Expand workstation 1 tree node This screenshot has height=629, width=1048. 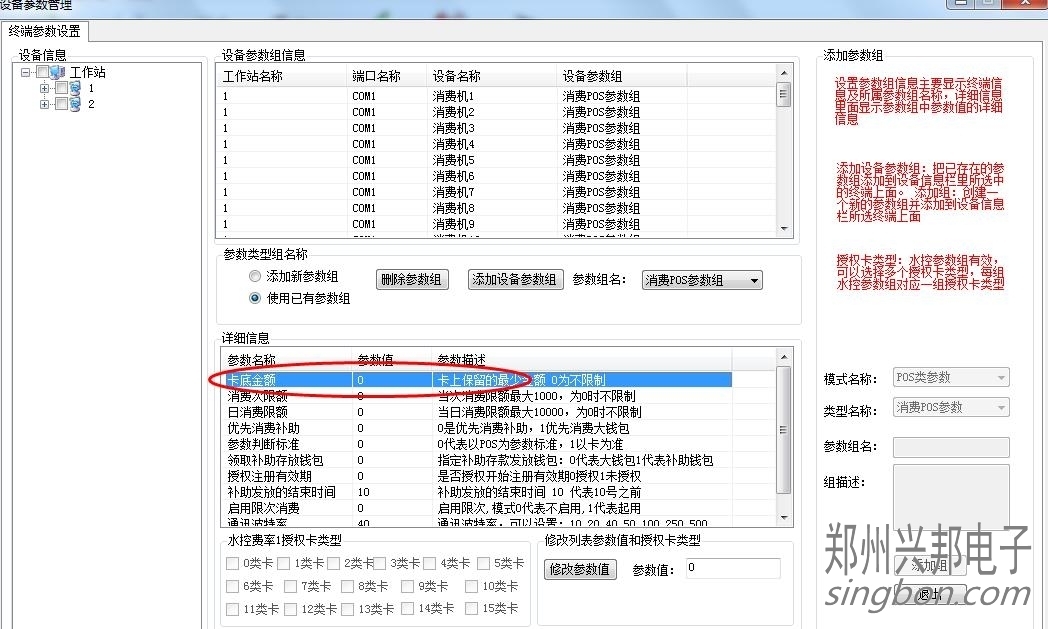pyautogui.click(x=44, y=89)
